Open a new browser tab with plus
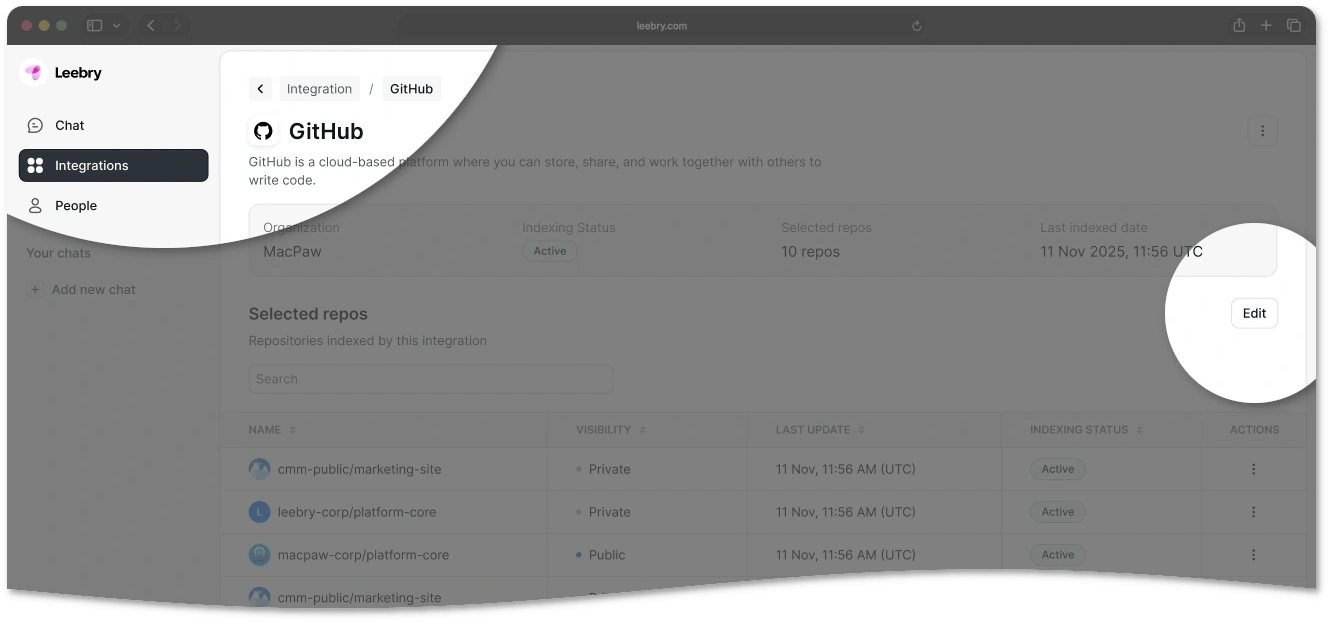1329x623 pixels. 1266,25
